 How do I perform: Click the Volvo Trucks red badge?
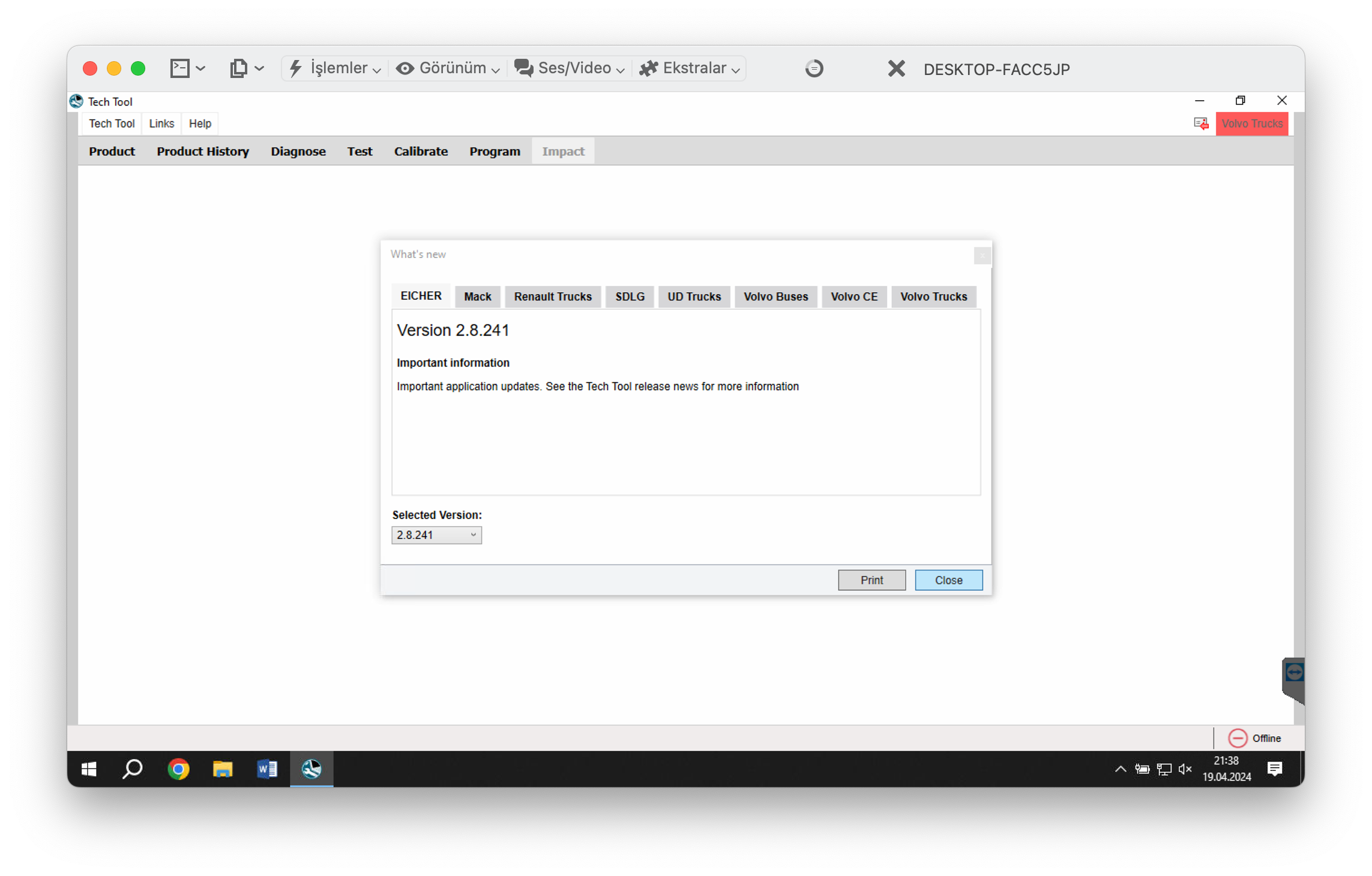[1252, 124]
